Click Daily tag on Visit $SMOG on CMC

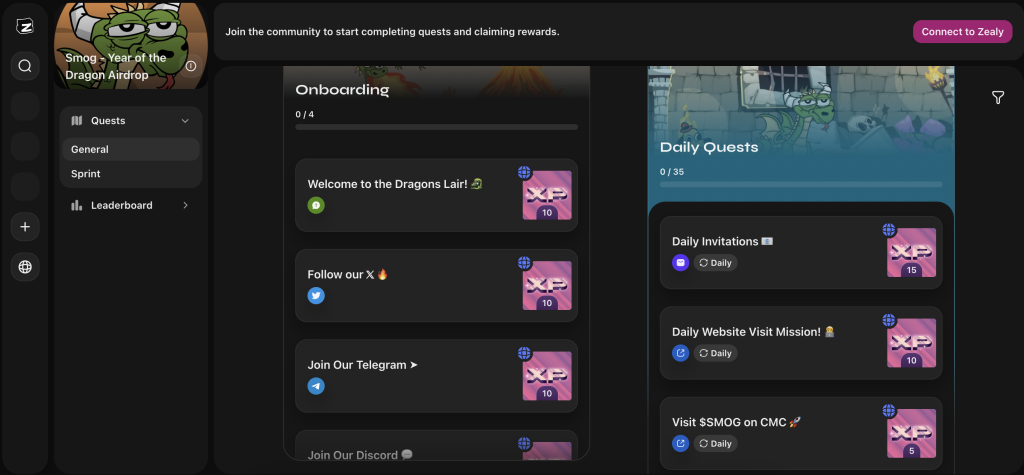[715, 444]
